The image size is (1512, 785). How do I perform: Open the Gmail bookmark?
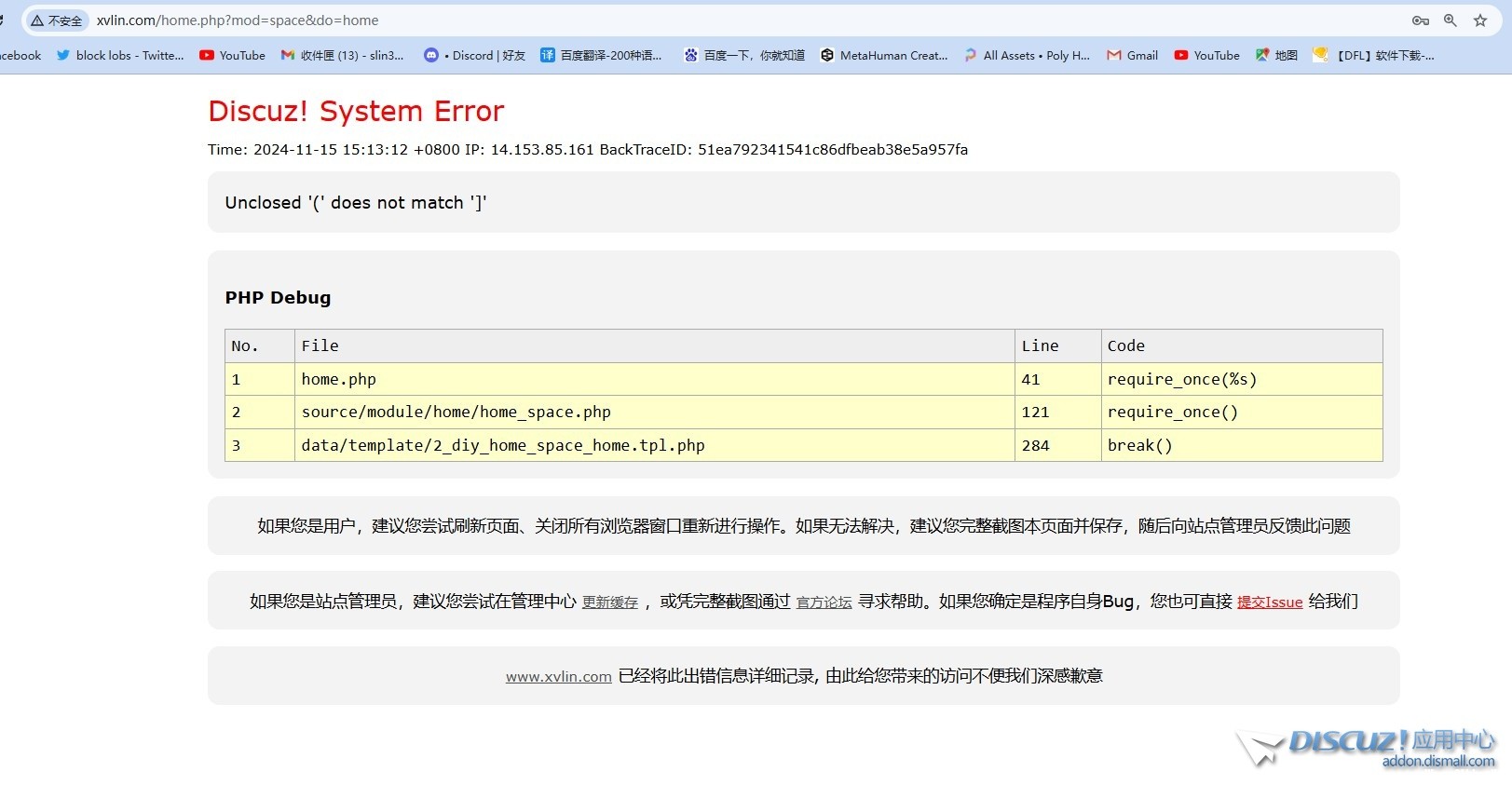point(1133,56)
